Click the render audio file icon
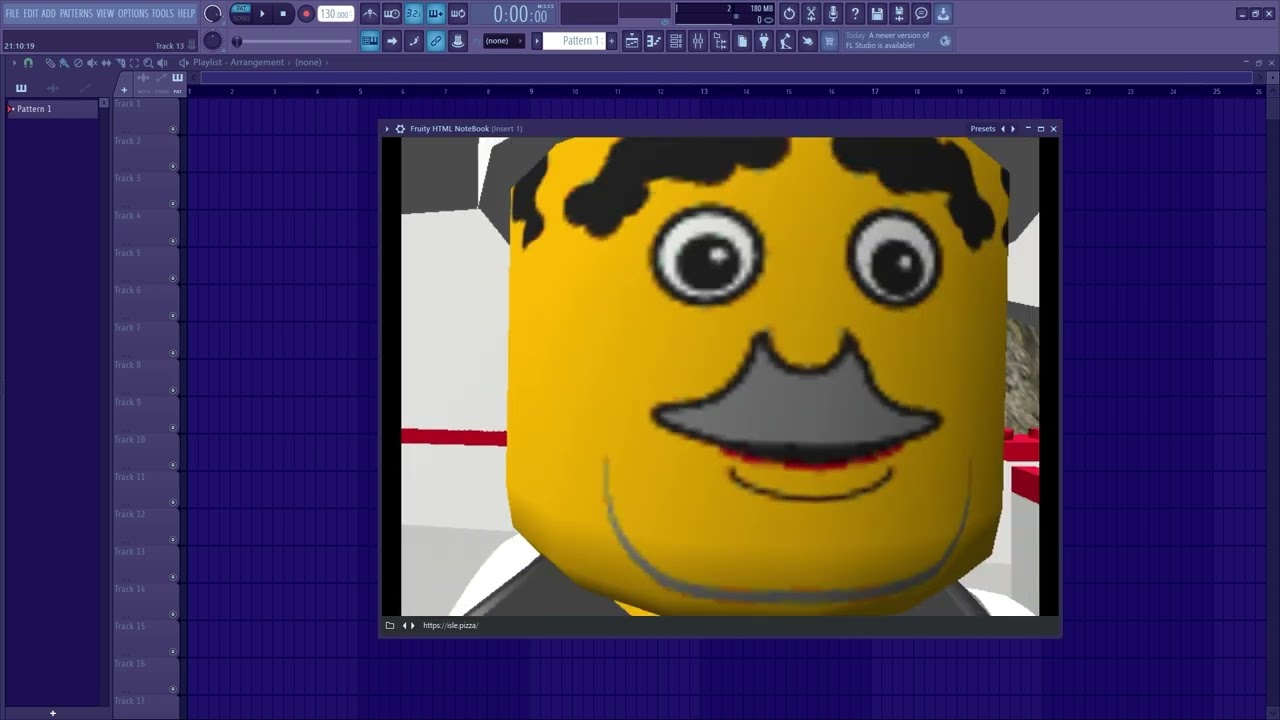Viewport: 1280px width, 720px height. tap(899, 14)
